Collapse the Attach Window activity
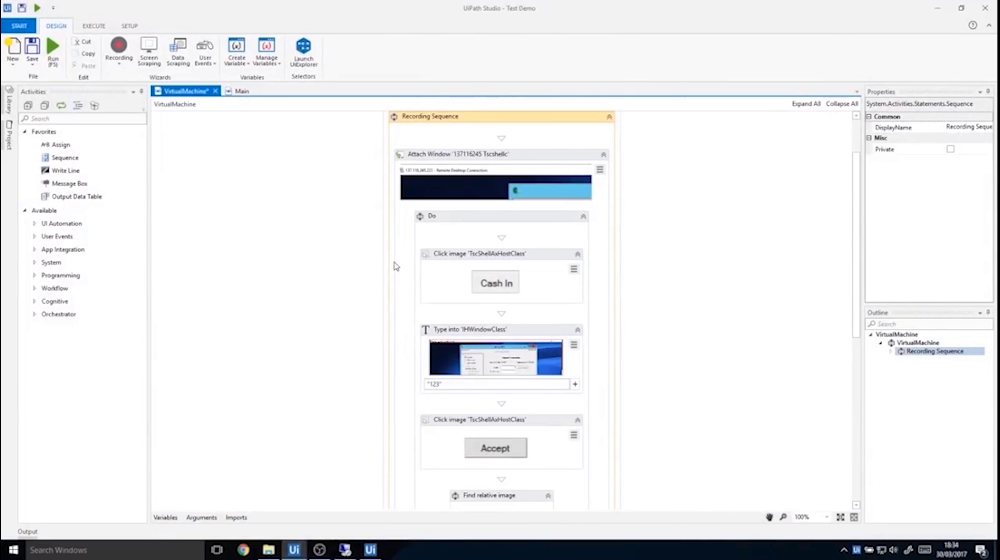This screenshot has height=560, width=1000. click(x=603, y=154)
